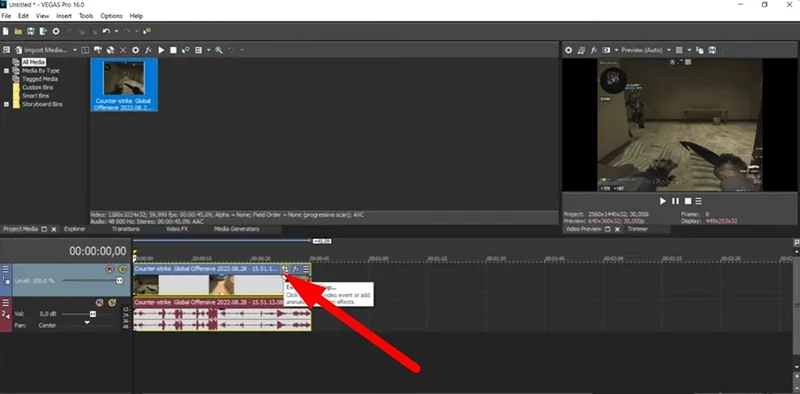Screen dimensions: 800x394
Task: Solo the video track 1
Action: [122, 269]
